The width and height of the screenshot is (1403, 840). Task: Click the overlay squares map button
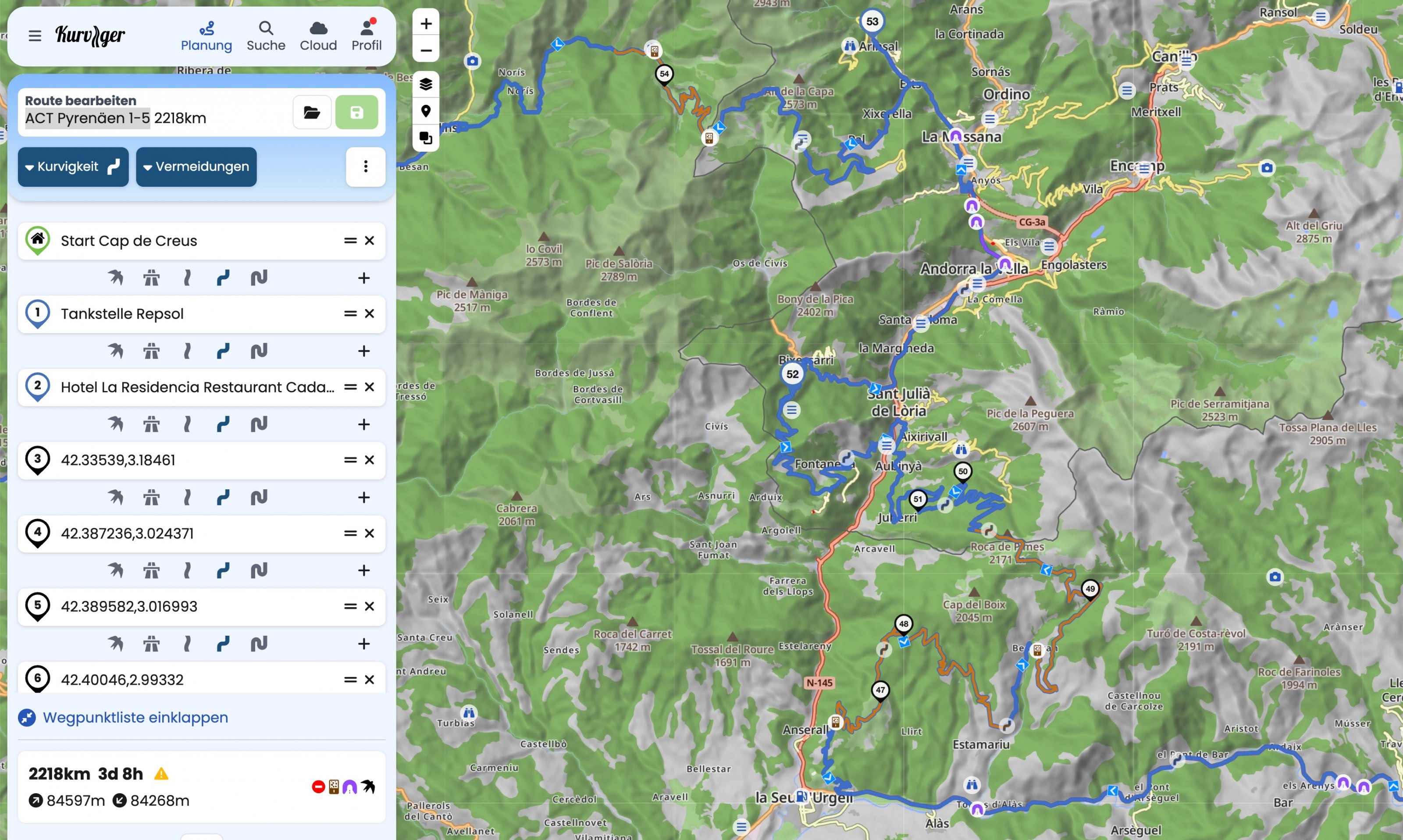coord(426,138)
